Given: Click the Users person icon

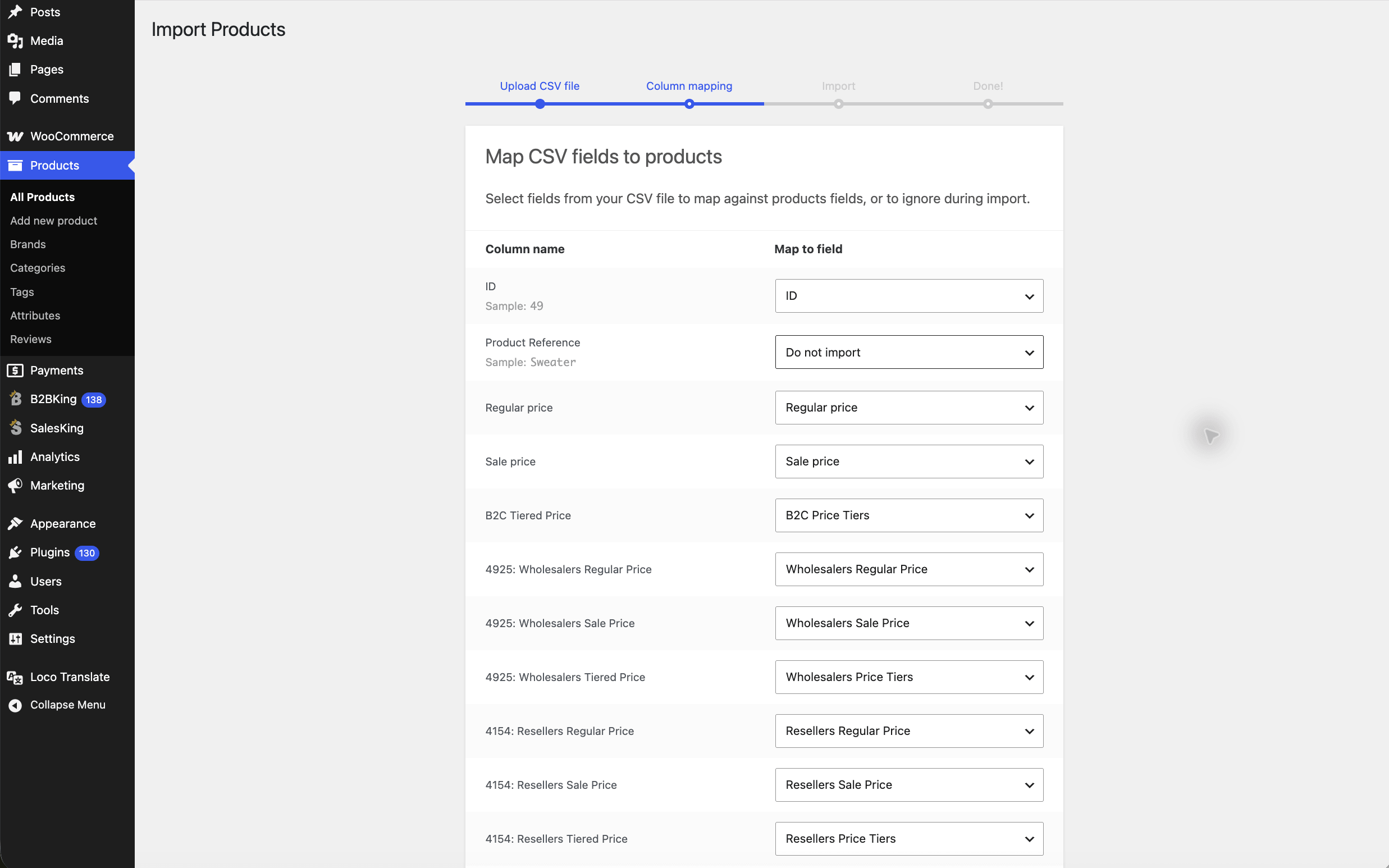Looking at the screenshot, I should tap(16, 582).
